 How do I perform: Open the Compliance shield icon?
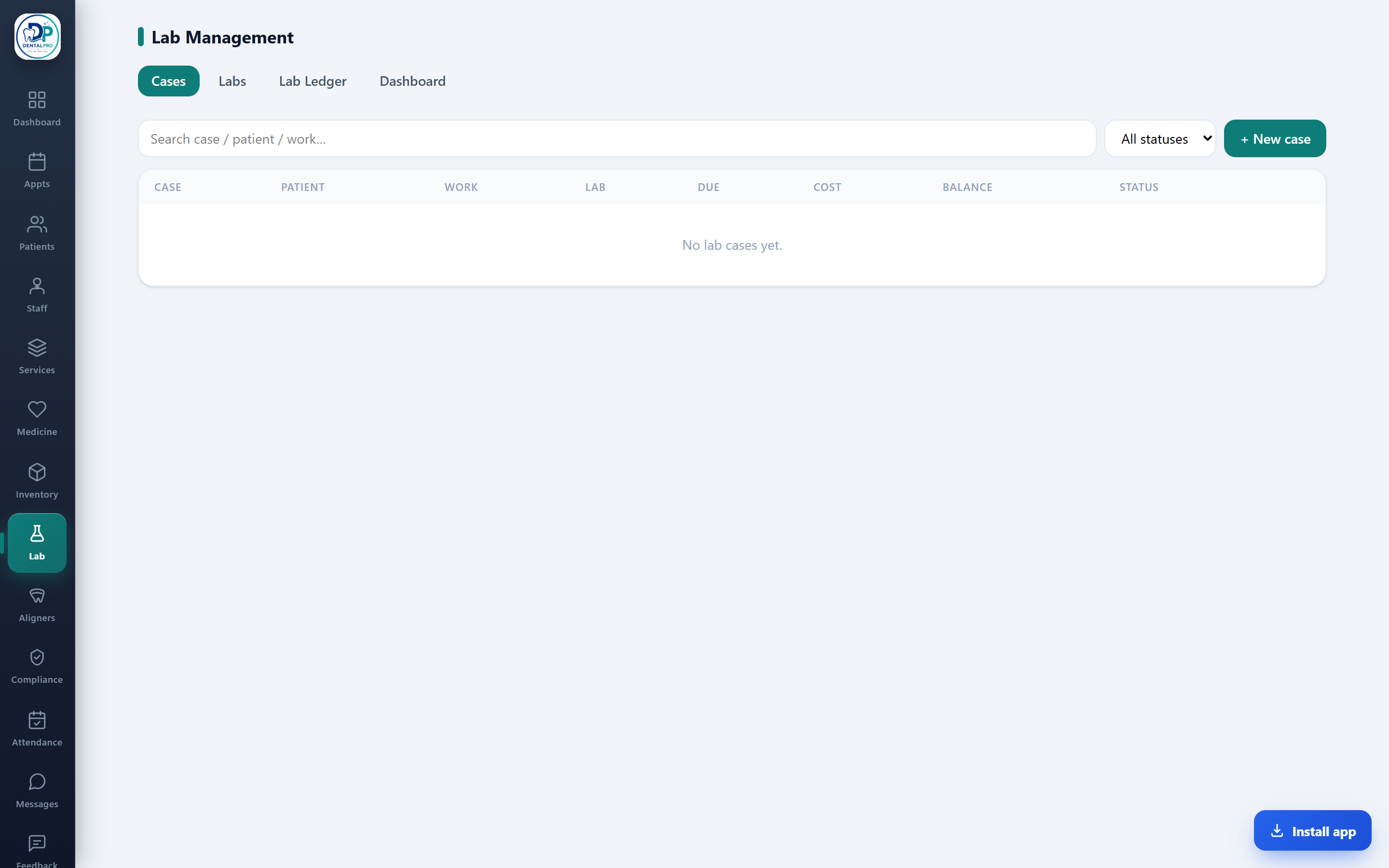37,657
